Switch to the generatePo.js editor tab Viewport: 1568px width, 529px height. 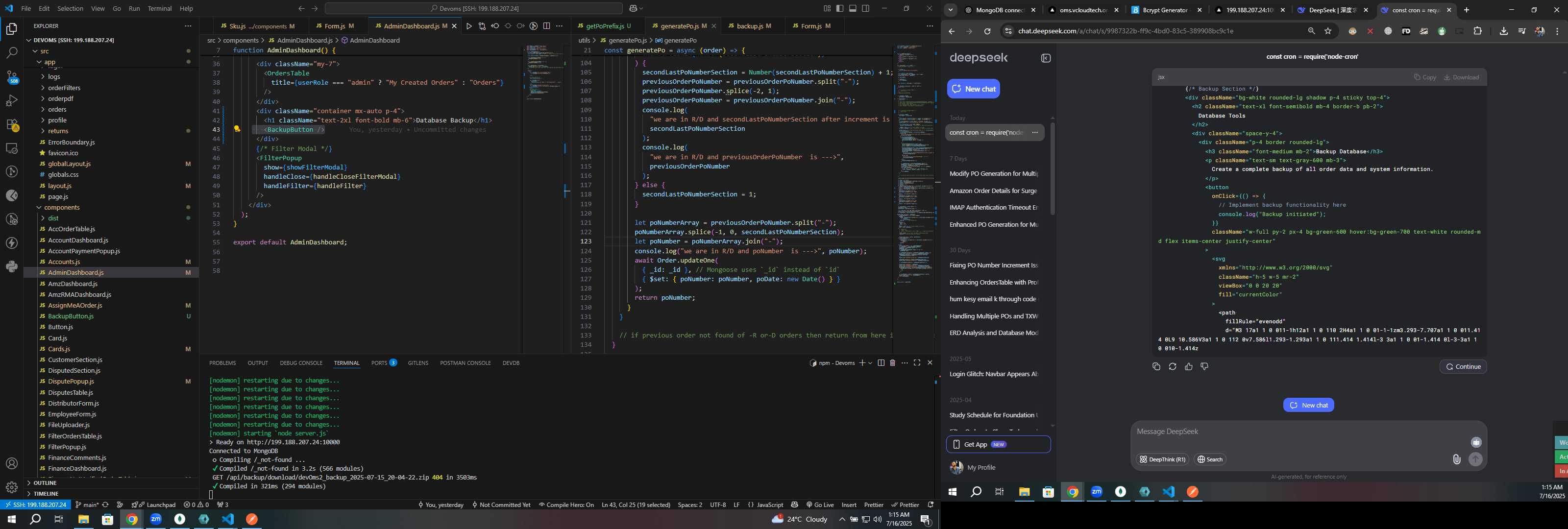679,26
